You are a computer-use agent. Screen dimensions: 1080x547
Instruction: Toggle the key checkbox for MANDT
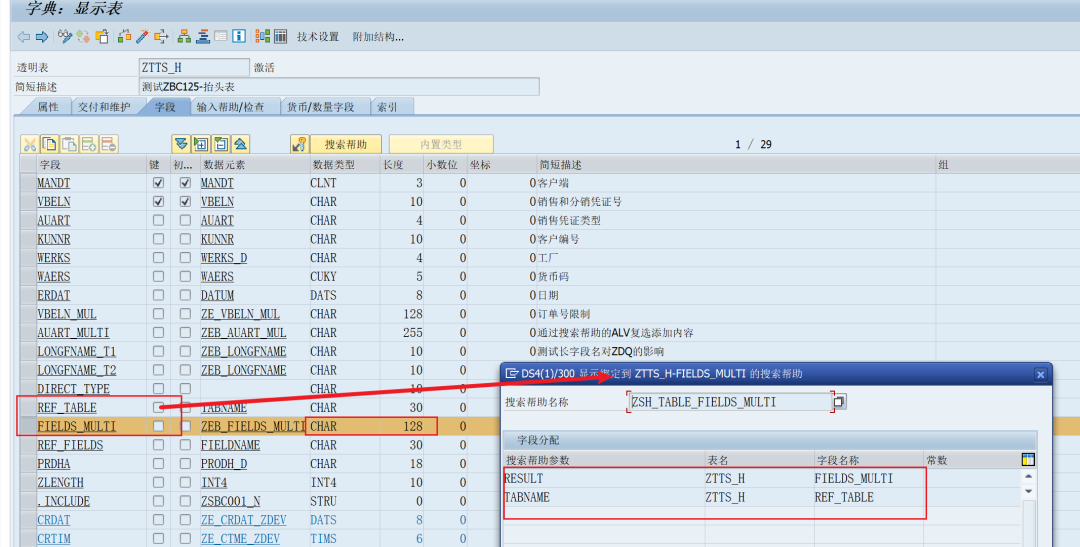[x=158, y=183]
